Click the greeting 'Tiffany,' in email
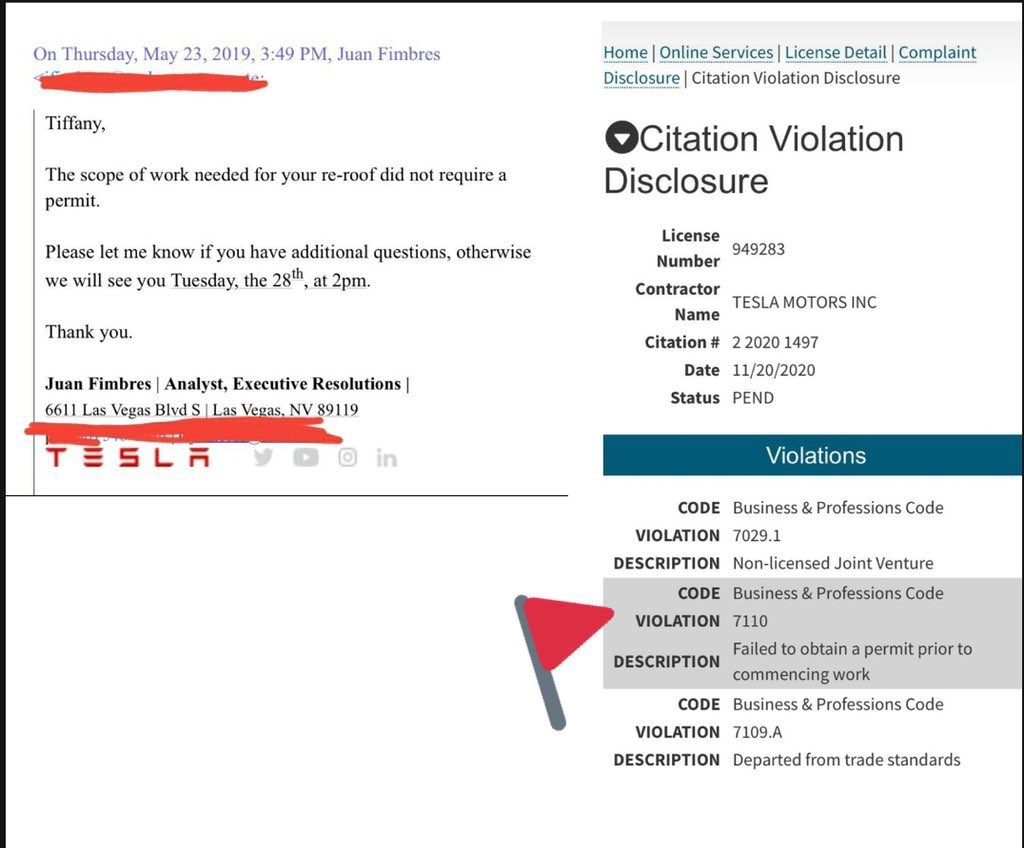Screen dimensions: 1024x848 [75, 123]
